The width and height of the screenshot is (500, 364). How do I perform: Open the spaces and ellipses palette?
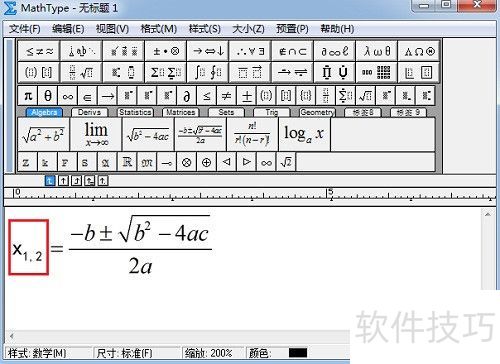click(x=81, y=51)
